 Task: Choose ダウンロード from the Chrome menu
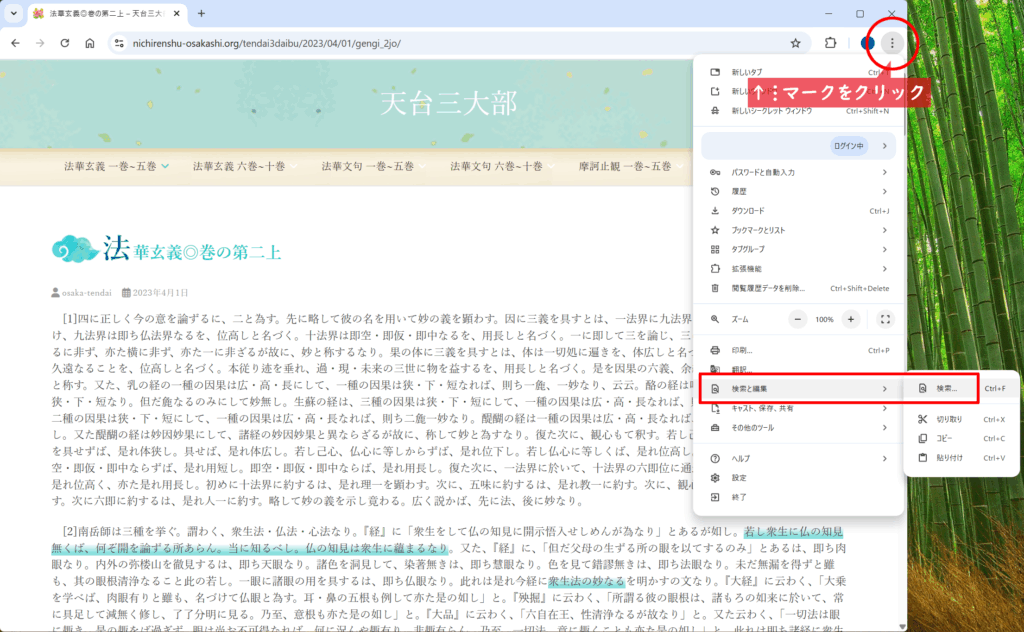(x=748, y=211)
